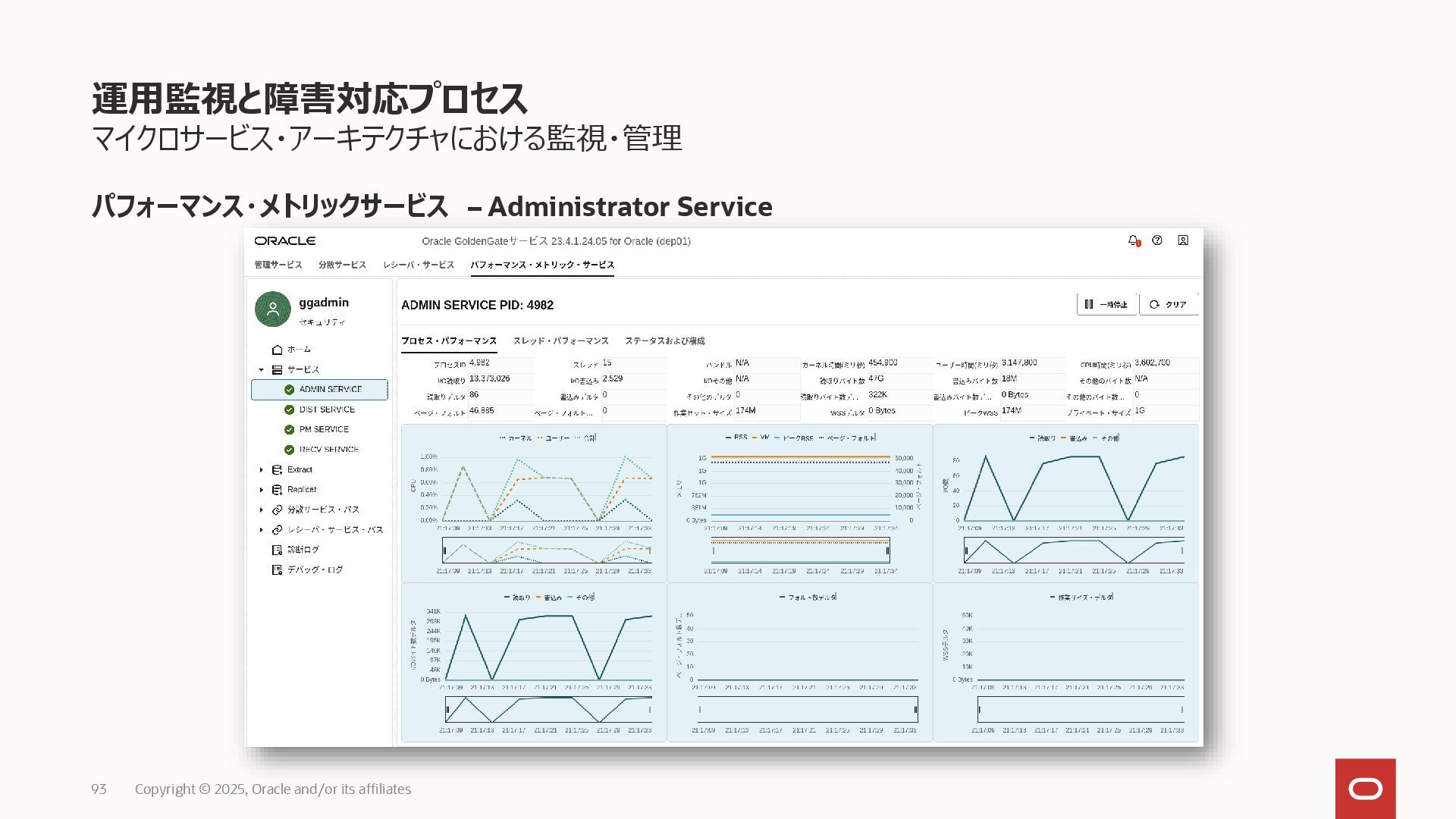1456x819 pixels.
Task: Toggle Kernel series in CPU chart legend
Action: point(515,438)
